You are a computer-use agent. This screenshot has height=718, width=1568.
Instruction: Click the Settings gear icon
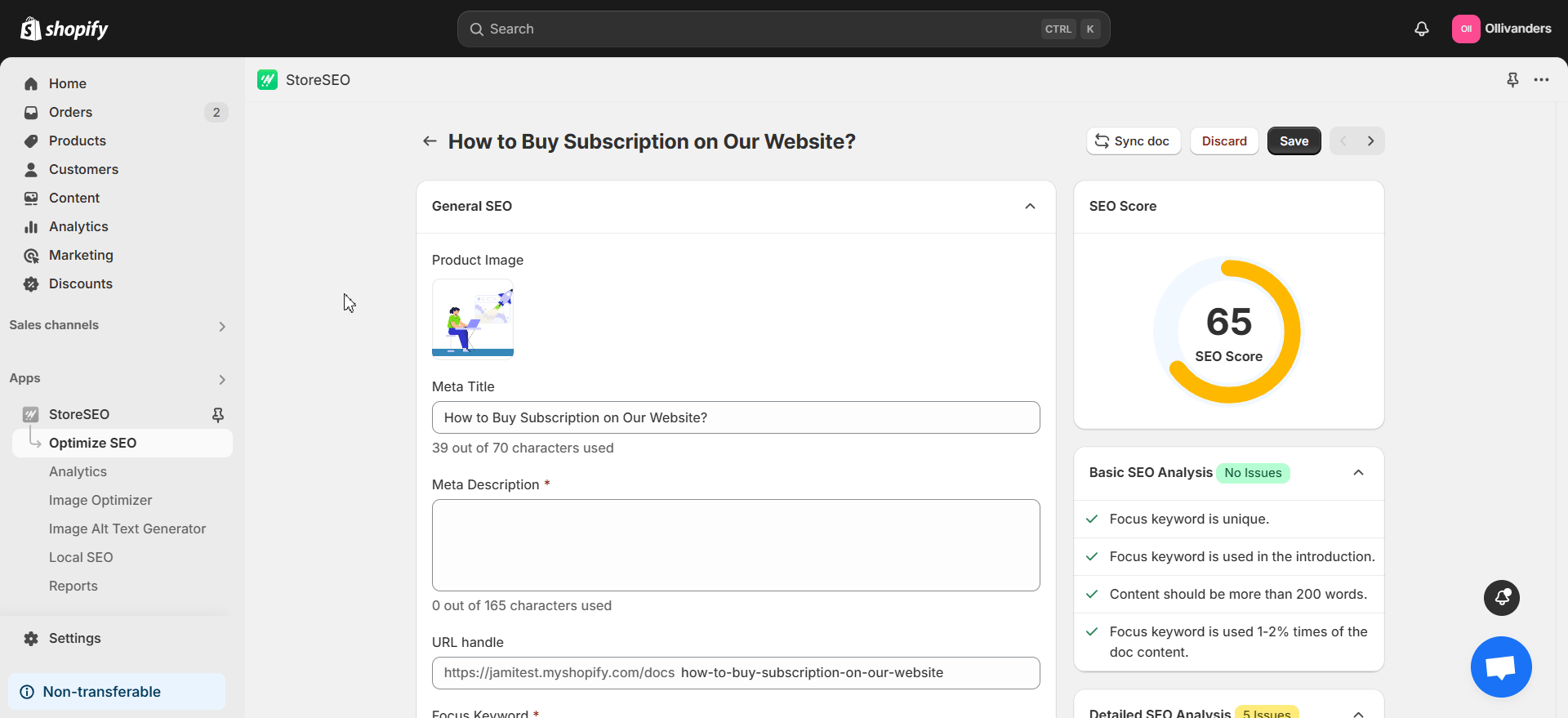[31, 638]
